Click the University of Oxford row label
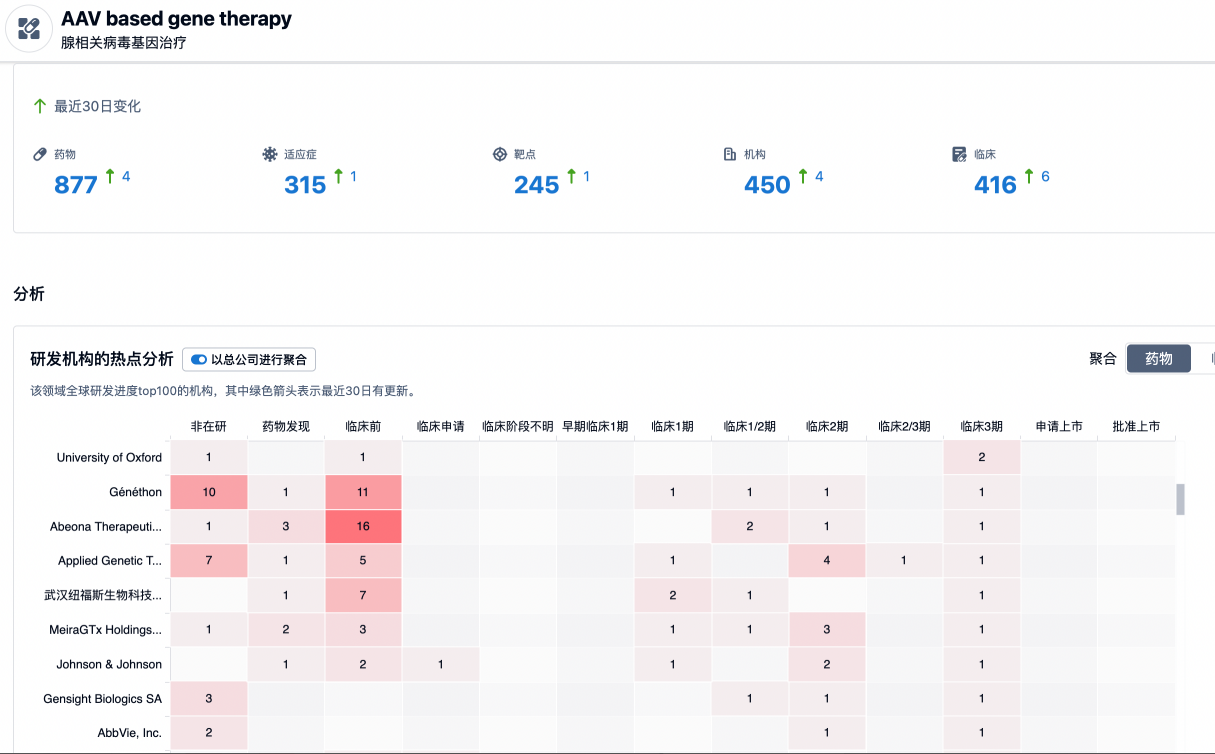This screenshot has width=1215, height=754. tap(109, 457)
